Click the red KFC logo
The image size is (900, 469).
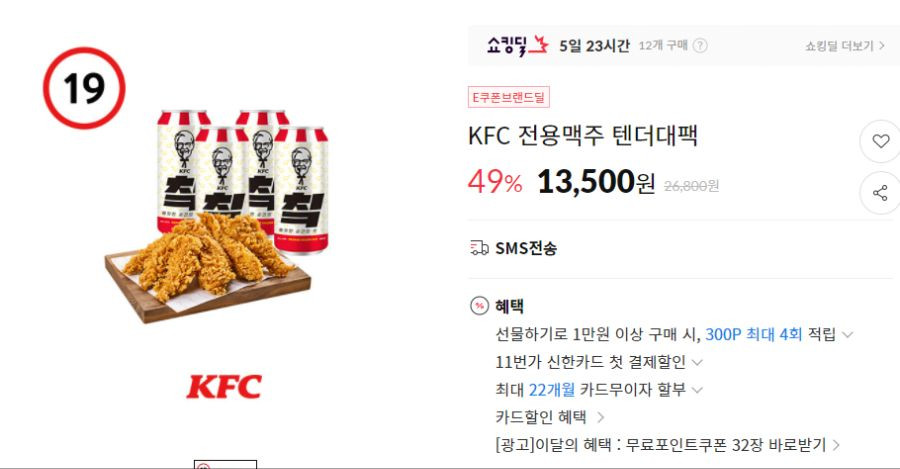click(x=224, y=386)
